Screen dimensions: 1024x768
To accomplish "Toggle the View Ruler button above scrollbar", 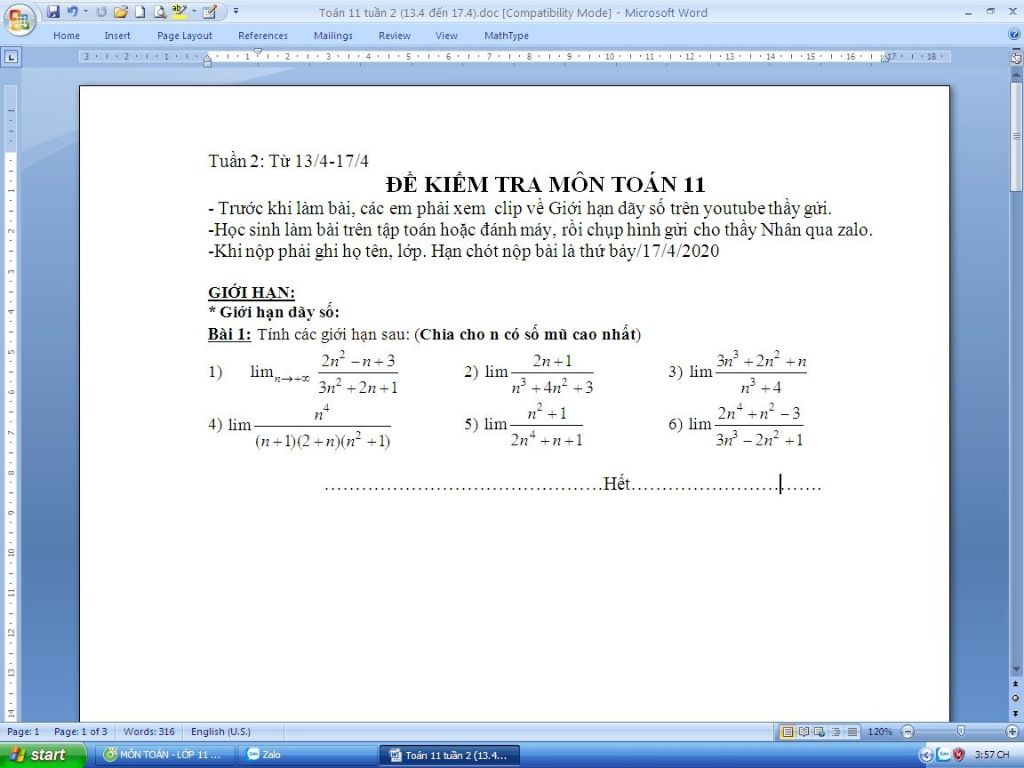I will tap(1016, 58).
